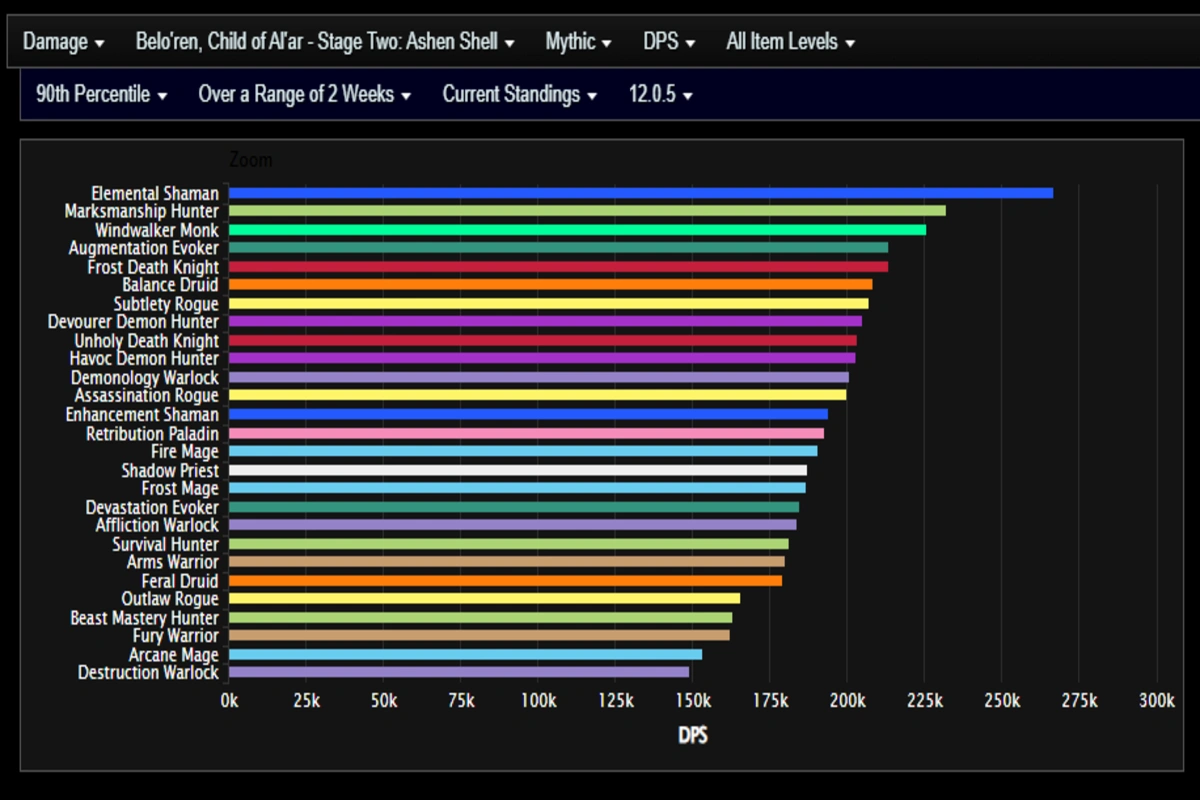Viewport: 1200px width, 800px height.
Task: Select the Unholy Death Knight spec label
Action: coord(147,340)
